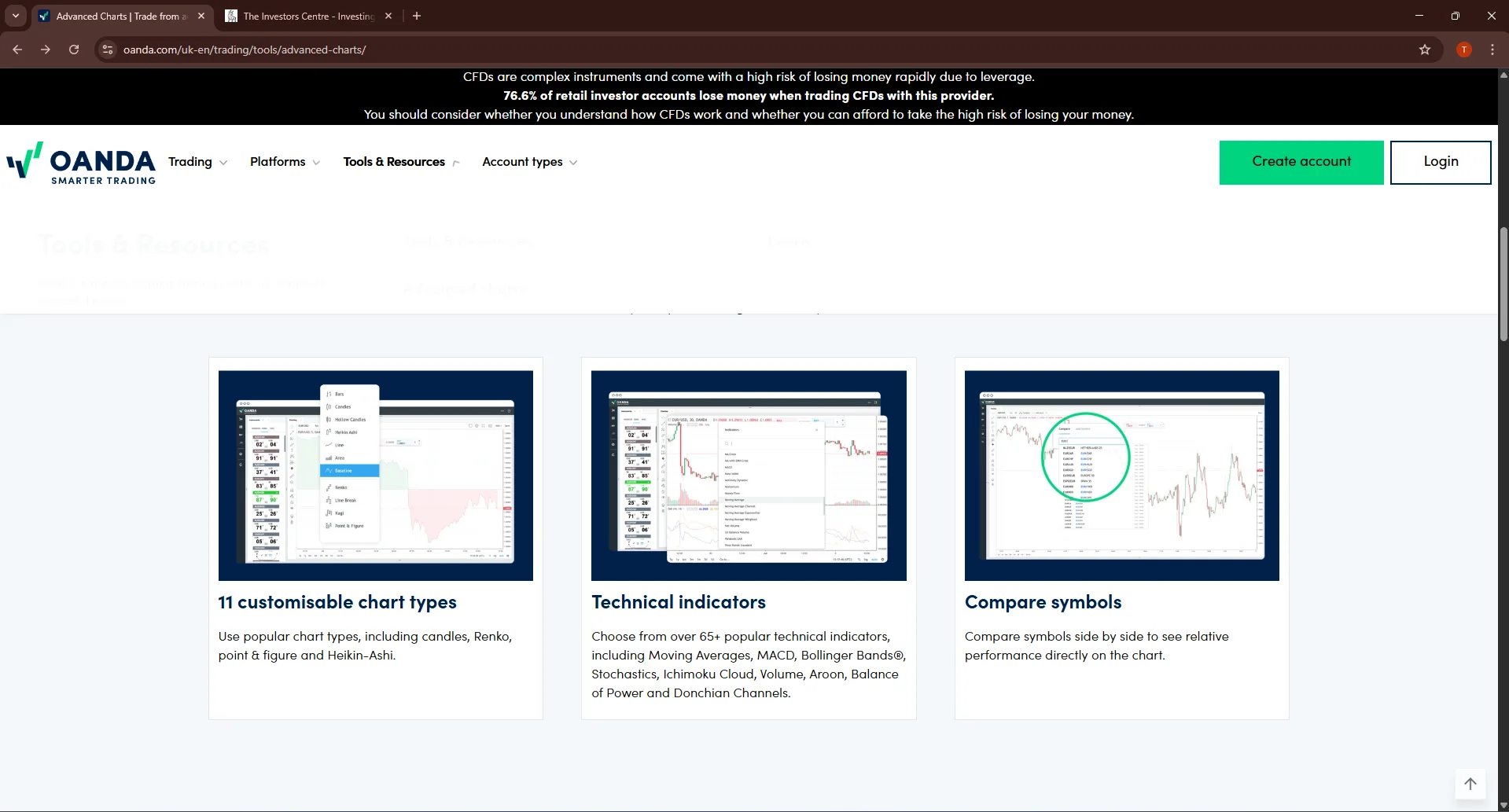
Task: Open the Technical indicators image
Action: click(x=749, y=476)
